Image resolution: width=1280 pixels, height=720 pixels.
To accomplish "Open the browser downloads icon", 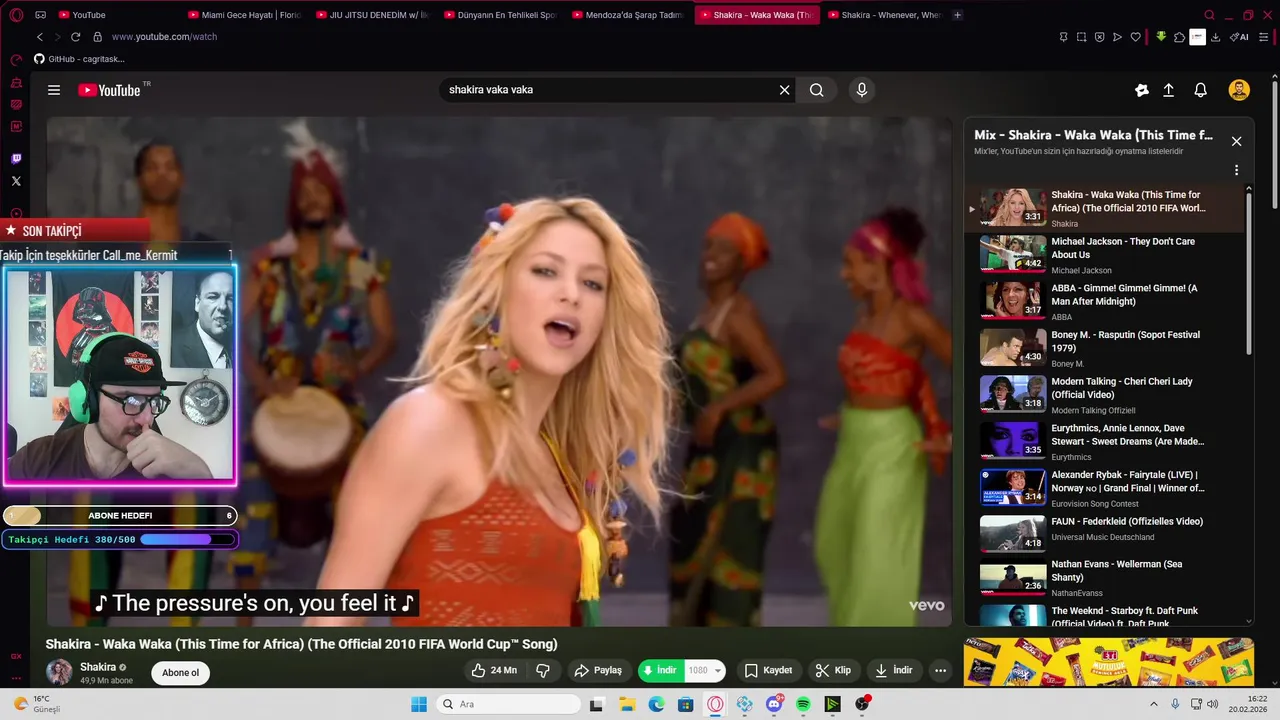I will 1215,37.
